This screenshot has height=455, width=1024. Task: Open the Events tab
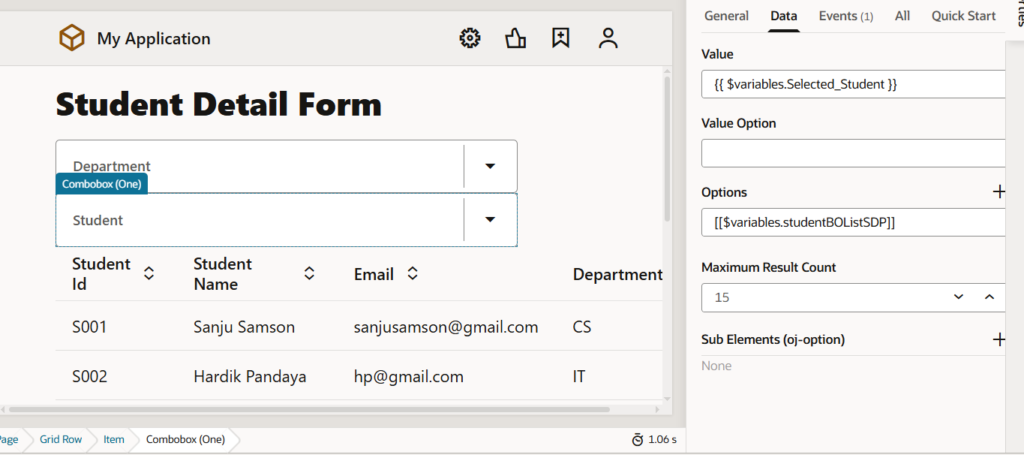coord(845,15)
